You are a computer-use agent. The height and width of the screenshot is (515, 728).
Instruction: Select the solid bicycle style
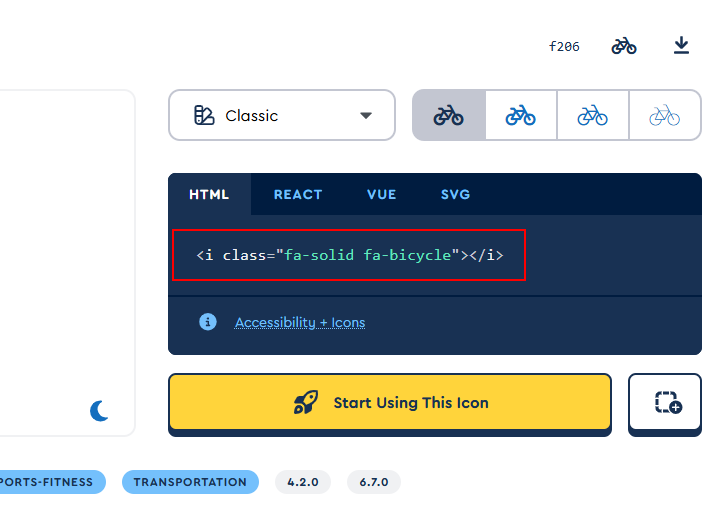[x=449, y=116]
